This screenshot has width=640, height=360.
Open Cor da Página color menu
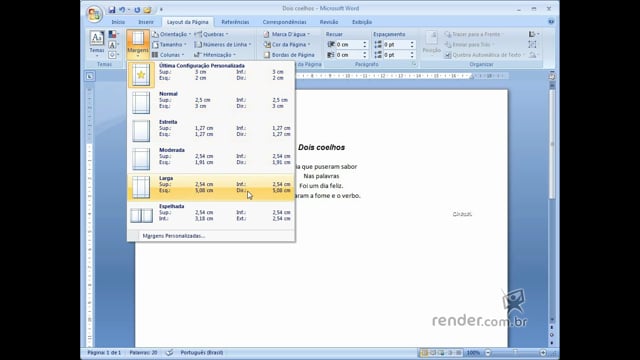tap(287, 44)
